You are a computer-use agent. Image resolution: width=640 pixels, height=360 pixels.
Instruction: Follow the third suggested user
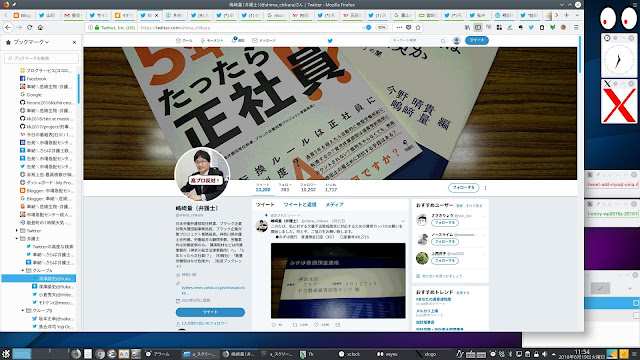[x=445, y=260]
